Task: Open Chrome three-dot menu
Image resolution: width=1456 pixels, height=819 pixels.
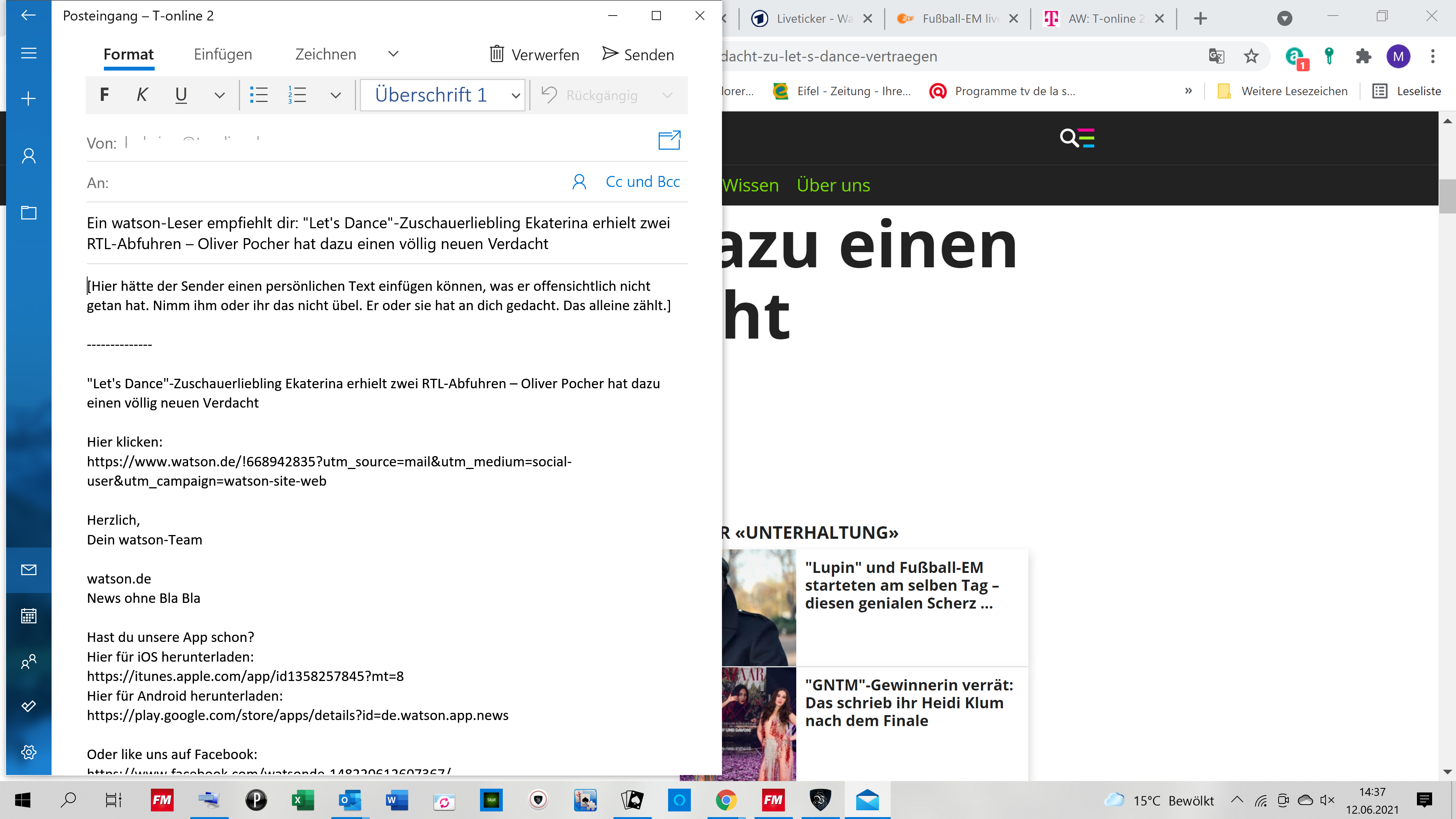Action: pyautogui.click(x=1432, y=56)
